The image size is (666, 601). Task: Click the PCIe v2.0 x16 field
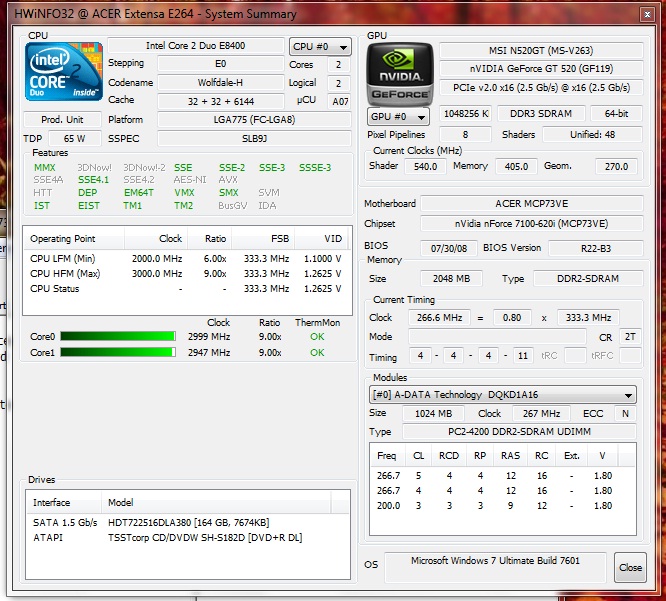point(541,87)
